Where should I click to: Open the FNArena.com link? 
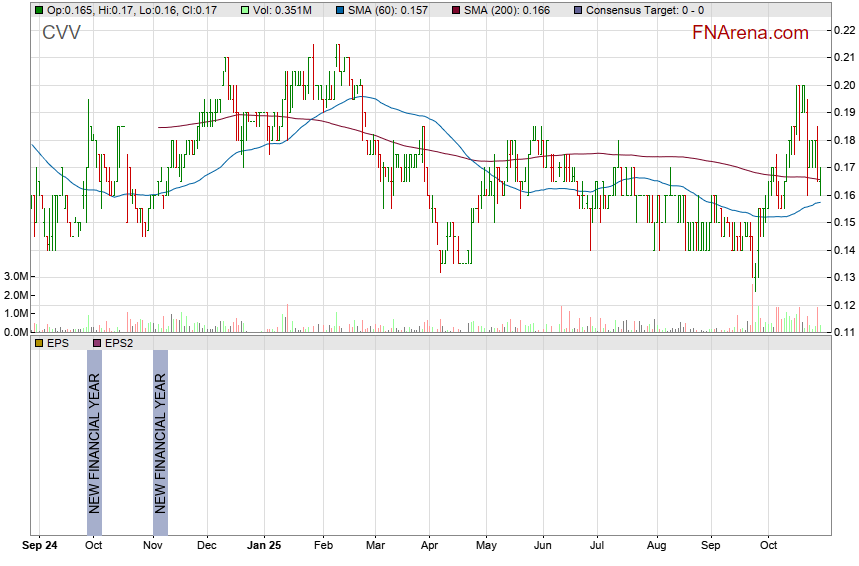(x=750, y=33)
